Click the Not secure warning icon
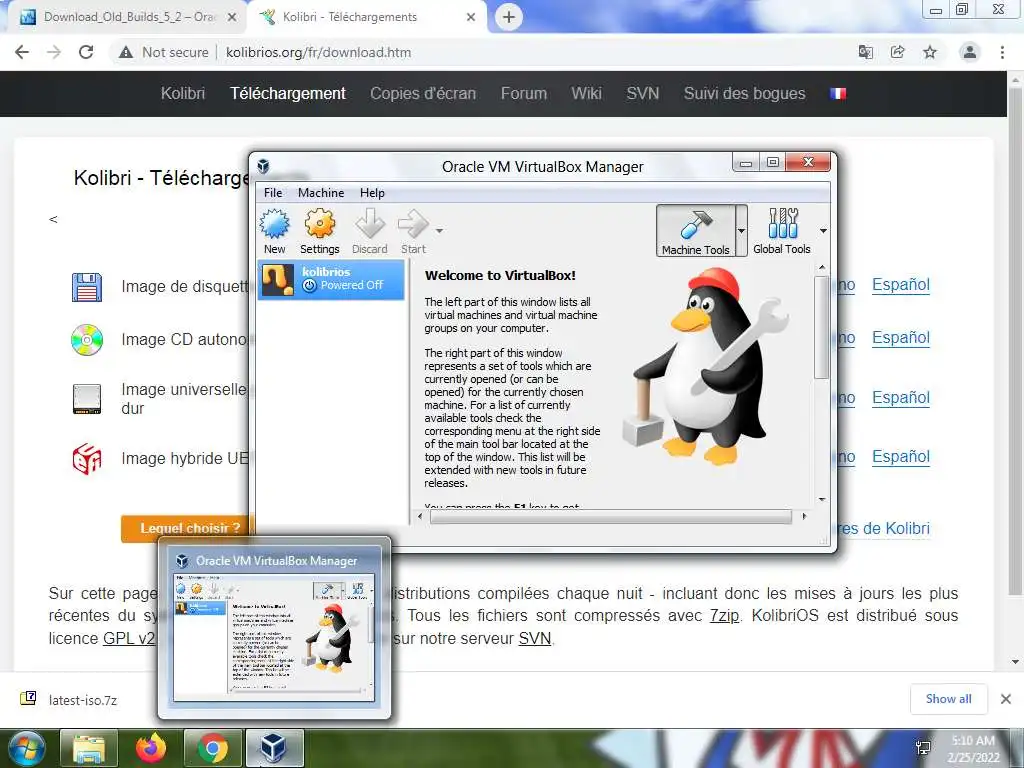The image size is (1024, 768). click(126, 52)
